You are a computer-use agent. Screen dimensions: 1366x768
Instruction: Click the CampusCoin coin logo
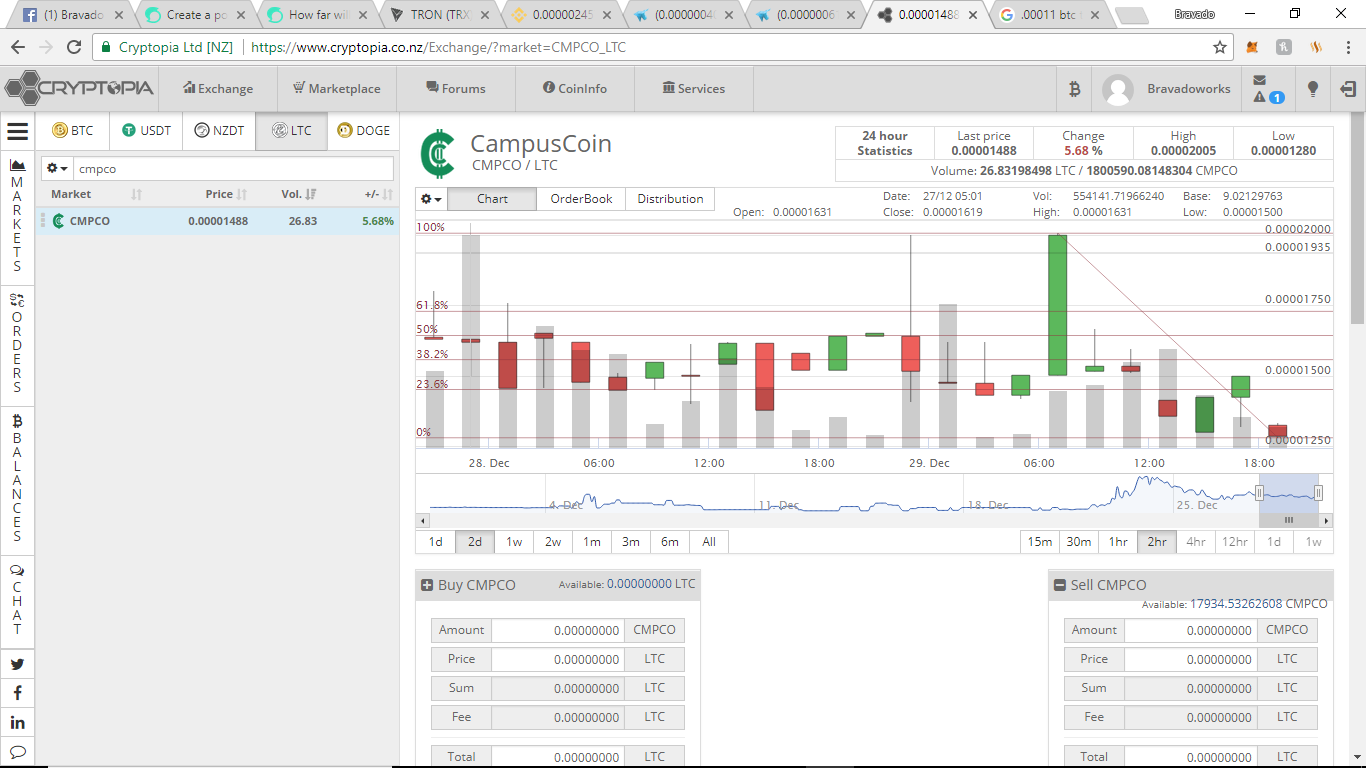[x=436, y=153]
